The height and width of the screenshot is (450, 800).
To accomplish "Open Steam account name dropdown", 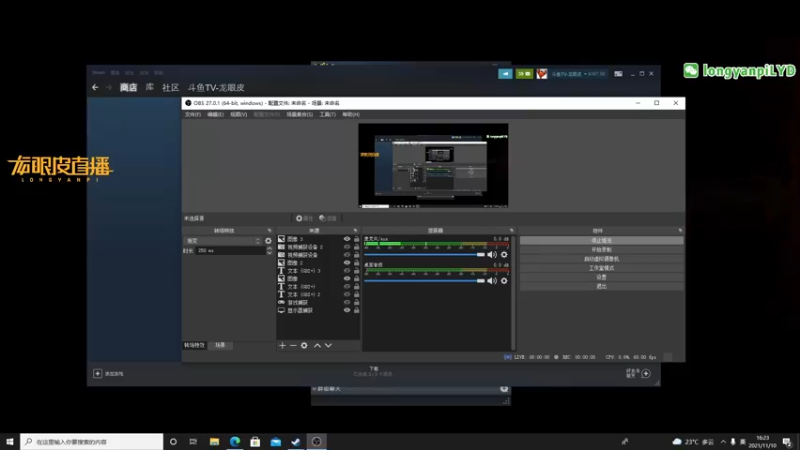I will 579,74.
